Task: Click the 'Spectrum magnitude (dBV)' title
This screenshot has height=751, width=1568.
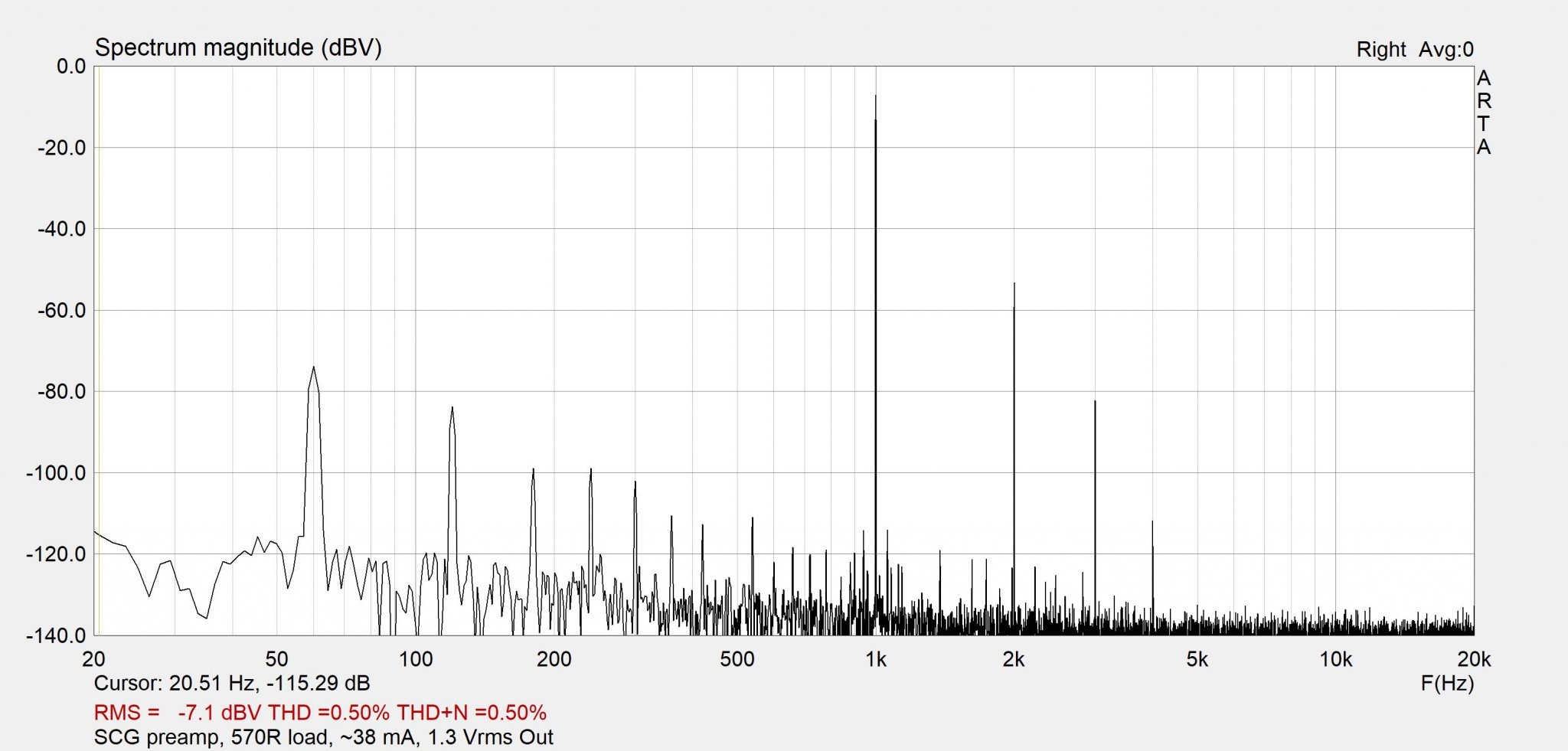Action: click(238, 48)
